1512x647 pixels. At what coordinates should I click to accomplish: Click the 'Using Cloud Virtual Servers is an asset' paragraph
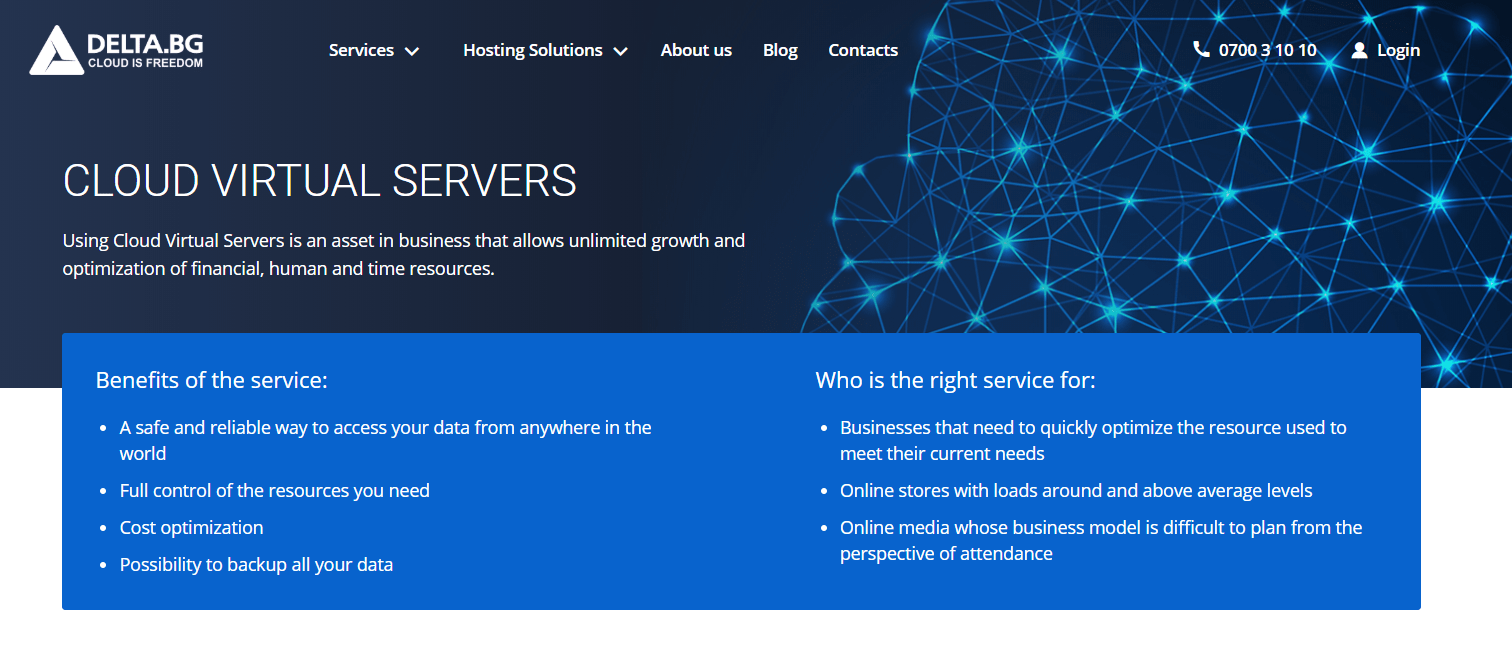[404, 255]
